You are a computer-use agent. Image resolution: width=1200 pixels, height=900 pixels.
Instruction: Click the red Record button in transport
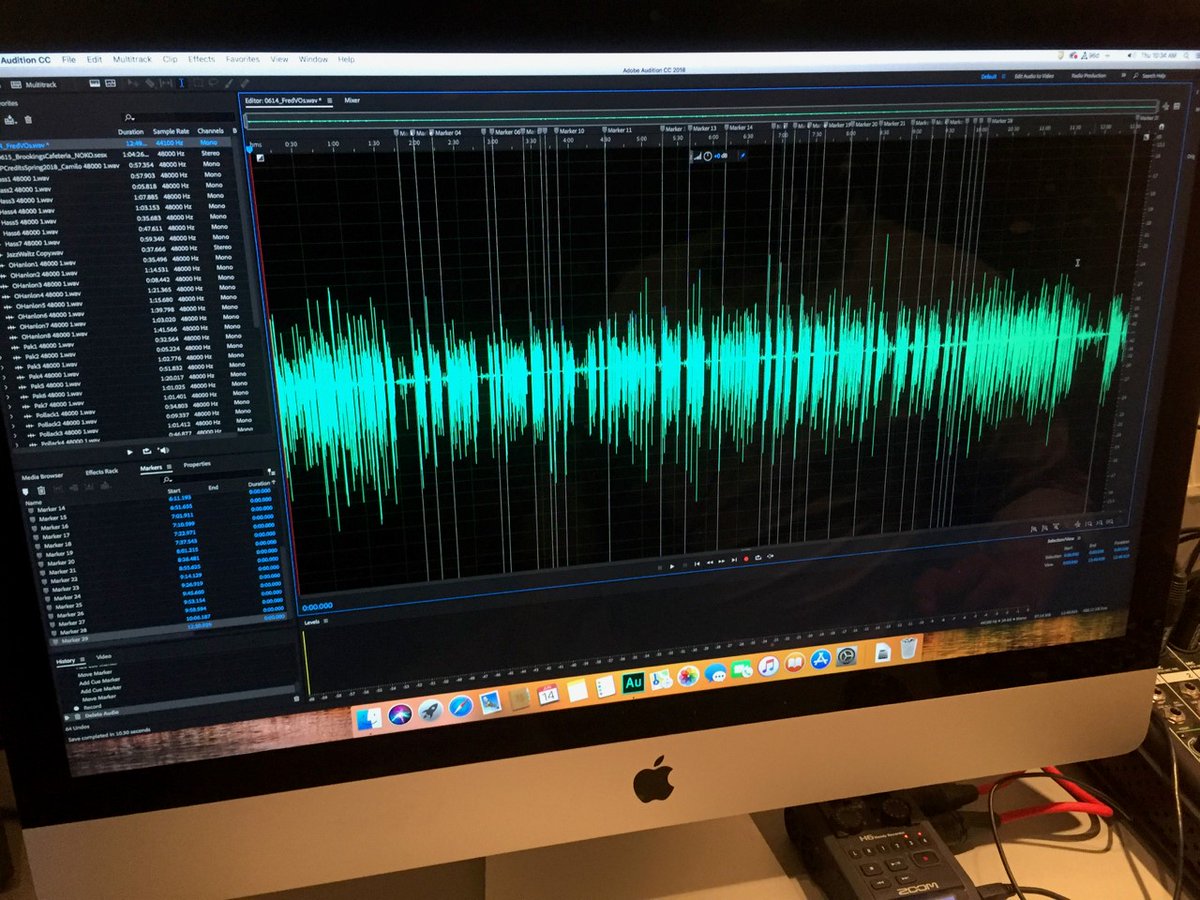click(746, 559)
